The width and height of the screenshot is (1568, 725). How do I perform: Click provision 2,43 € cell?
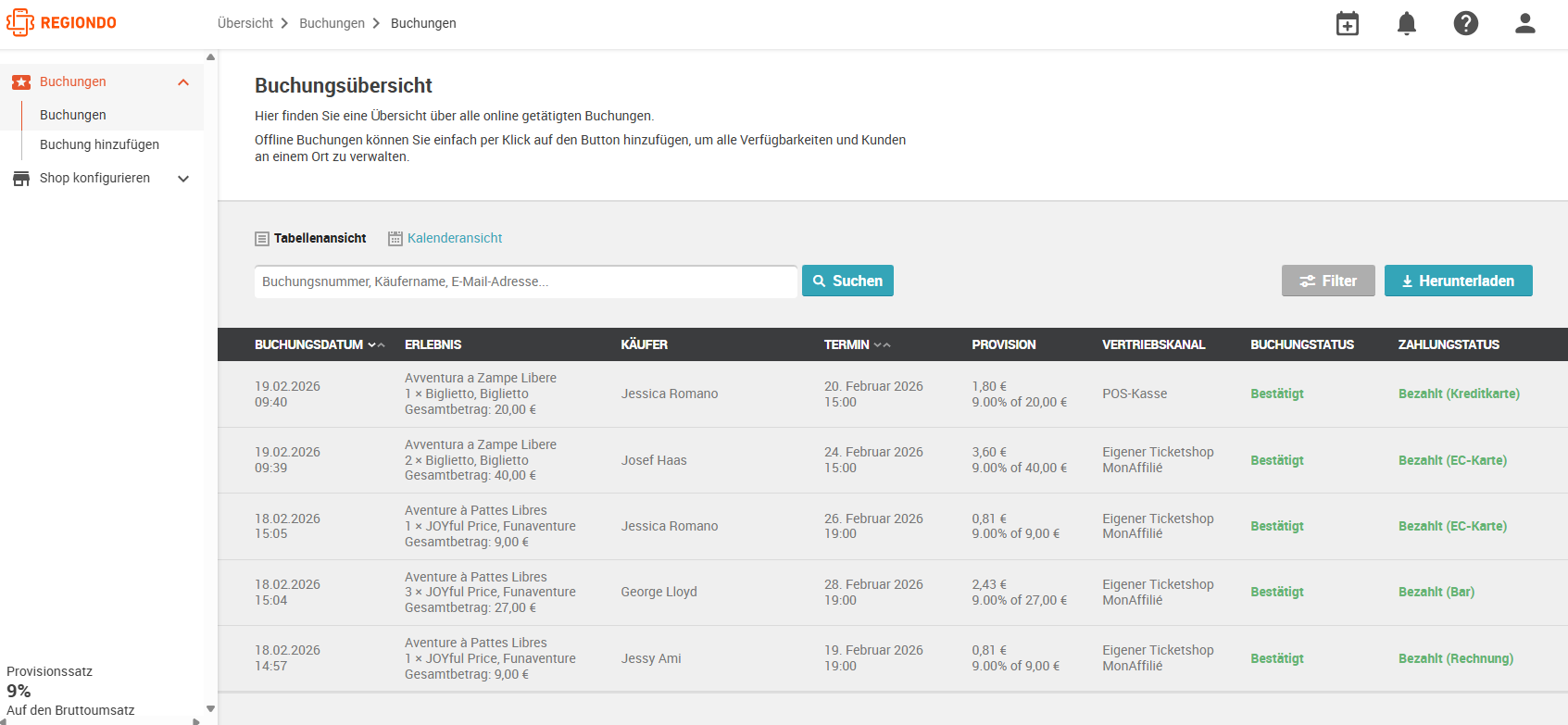point(1019,593)
